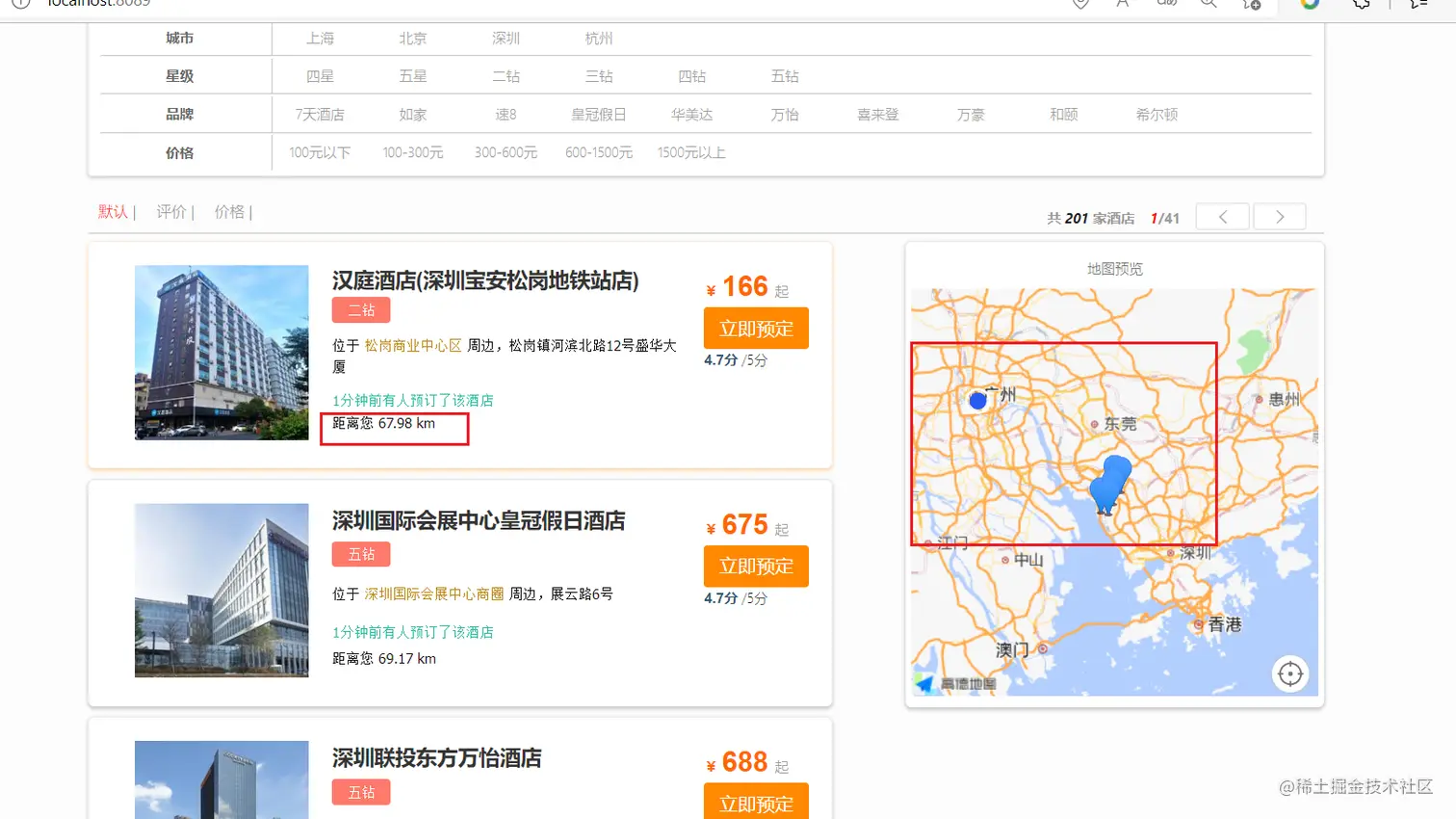1456x819 pixels.
Task: Click the 高德地图 logo on map
Action: tap(956, 684)
